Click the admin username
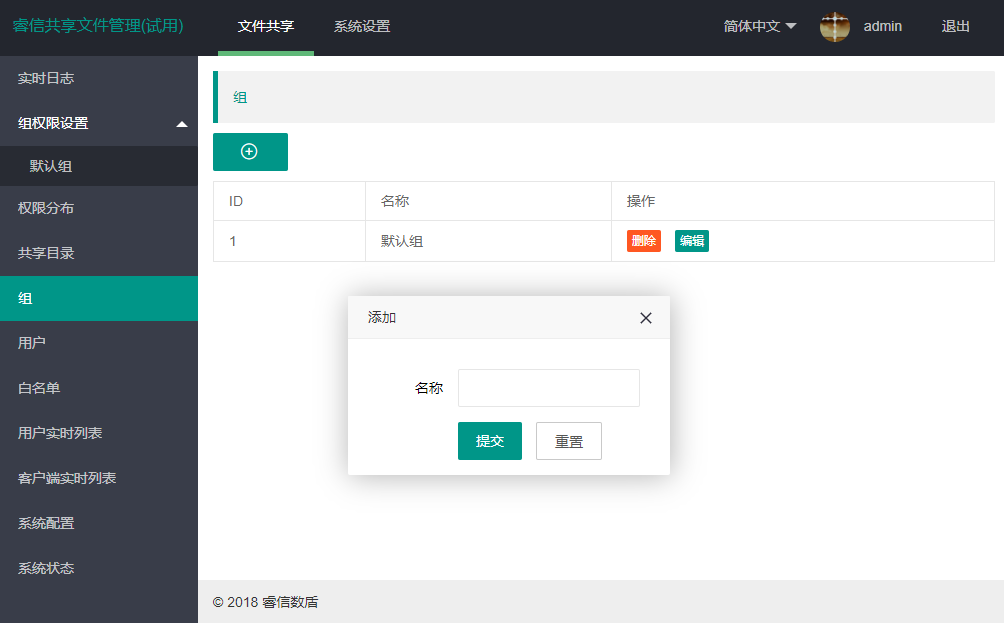The width and height of the screenshot is (1004, 623). [x=882, y=26]
